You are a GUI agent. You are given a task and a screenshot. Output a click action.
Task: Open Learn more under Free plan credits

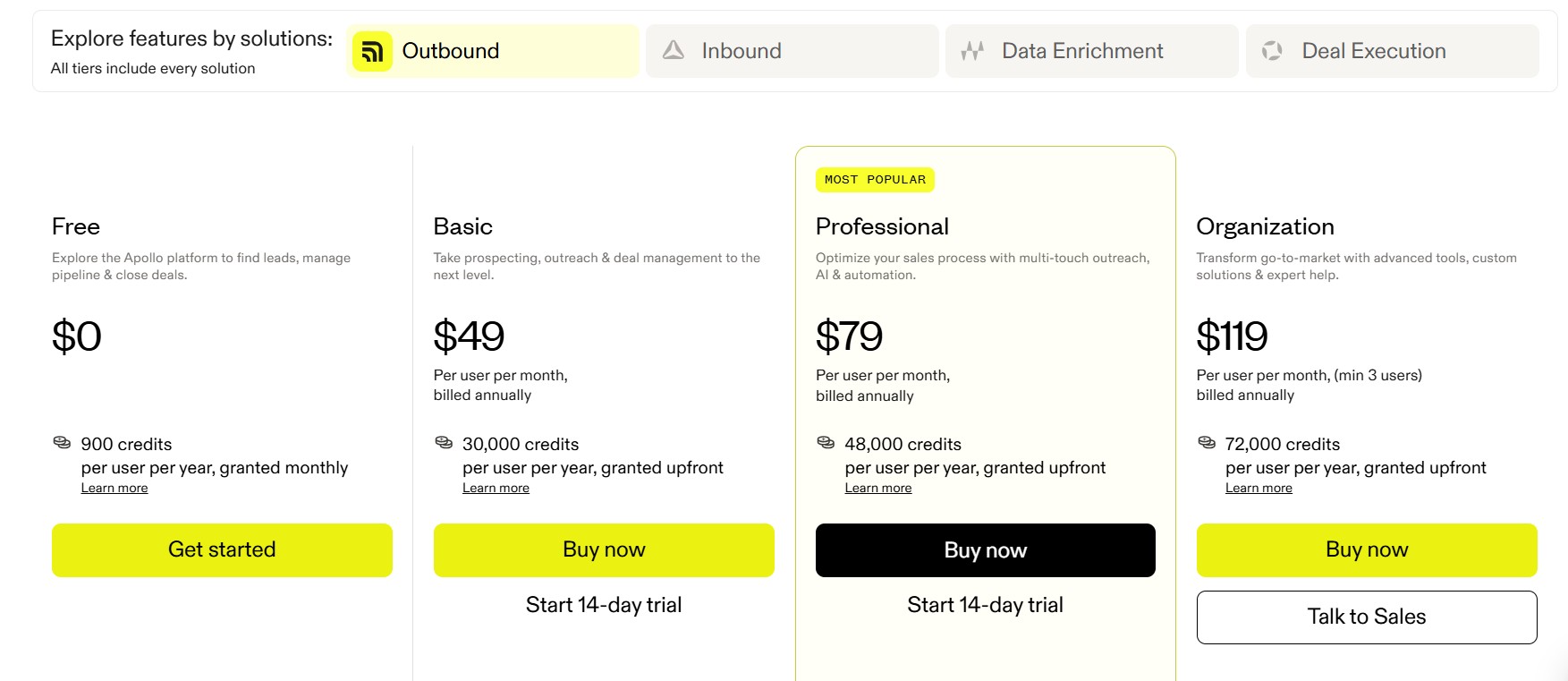(x=114, y=487)
